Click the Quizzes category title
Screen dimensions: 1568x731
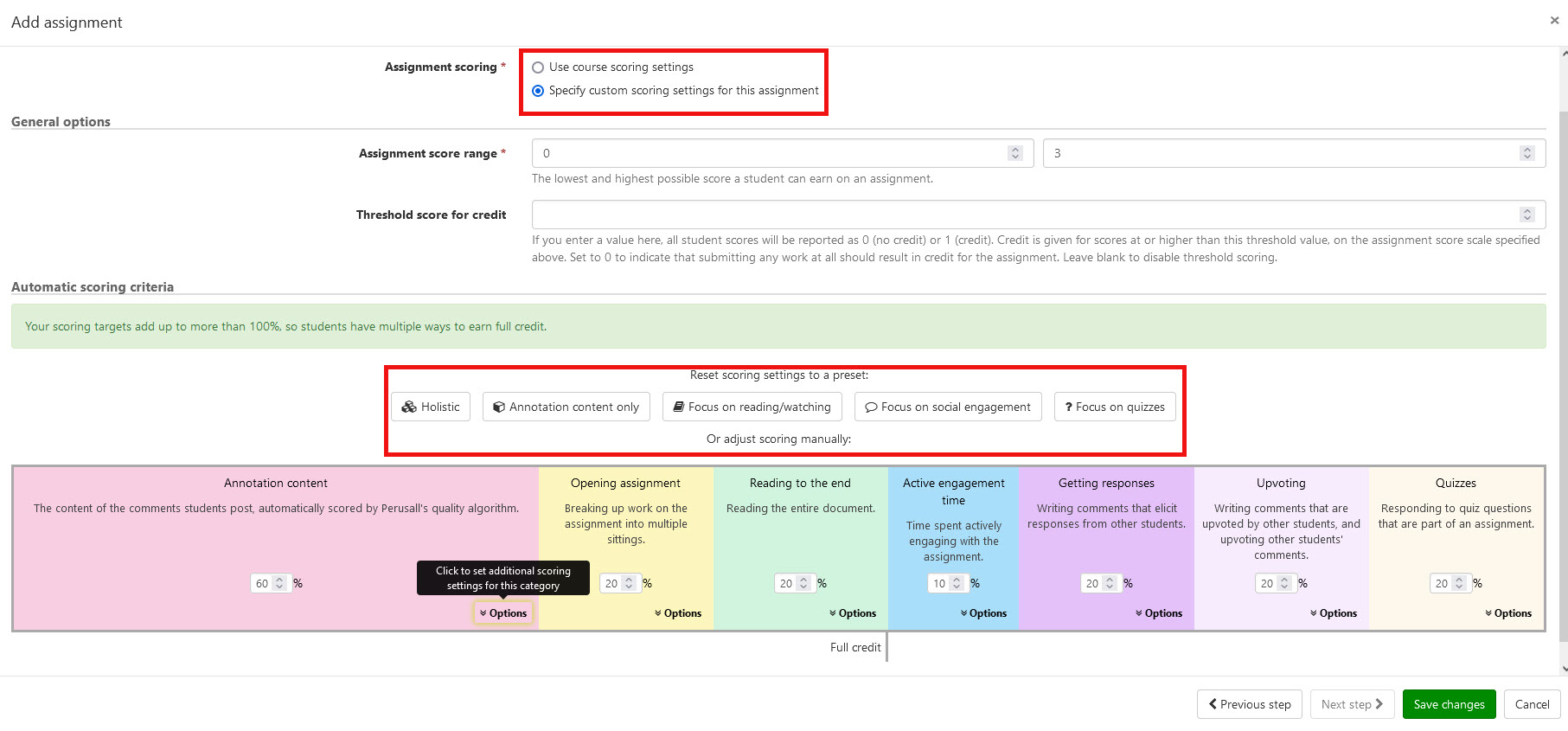1456,484
